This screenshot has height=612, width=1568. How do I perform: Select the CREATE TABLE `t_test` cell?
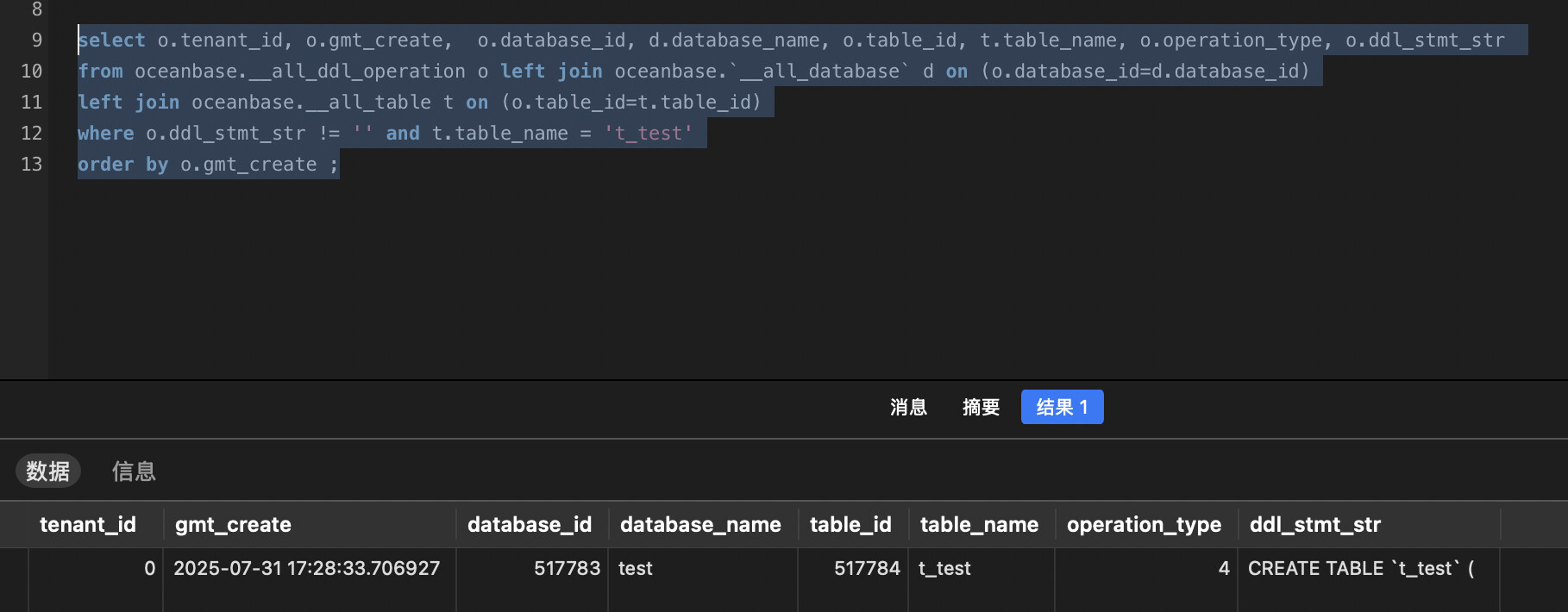coord(1360,569)
